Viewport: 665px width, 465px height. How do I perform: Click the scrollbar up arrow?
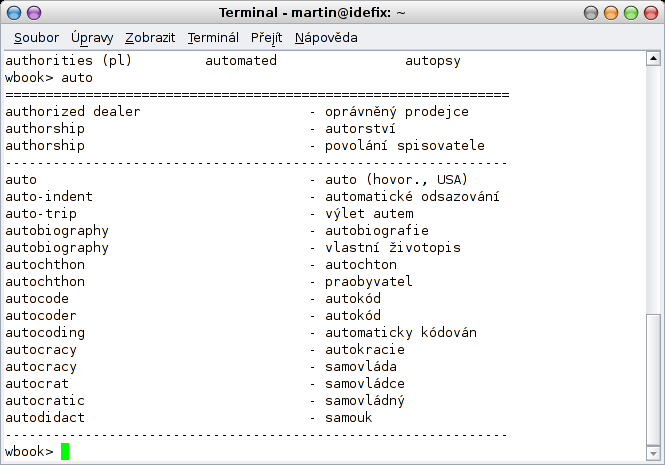pos(653,58)
